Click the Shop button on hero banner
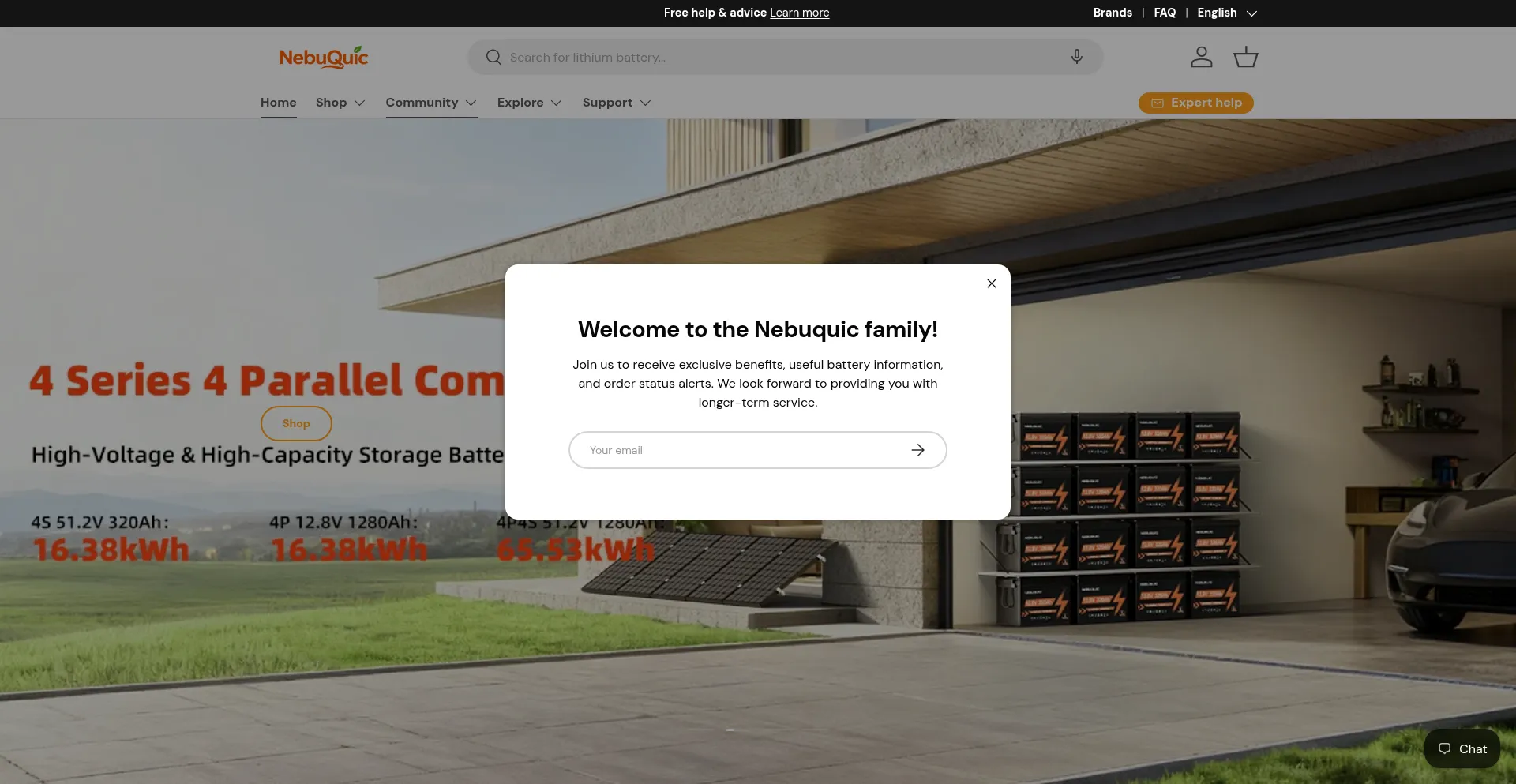 [296, 423]
